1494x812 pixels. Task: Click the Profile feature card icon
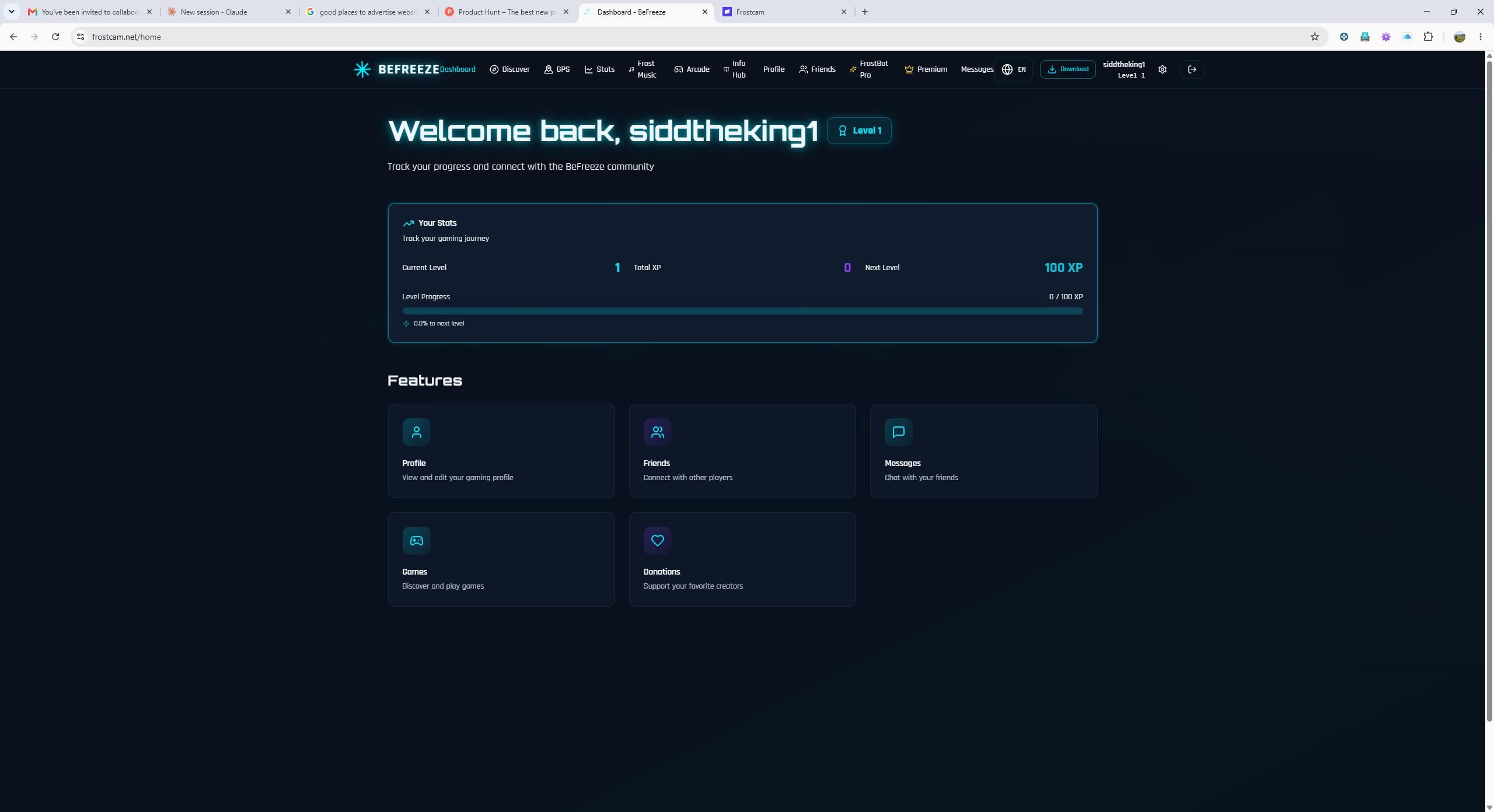pyautogui.click(x=416, y=432)
